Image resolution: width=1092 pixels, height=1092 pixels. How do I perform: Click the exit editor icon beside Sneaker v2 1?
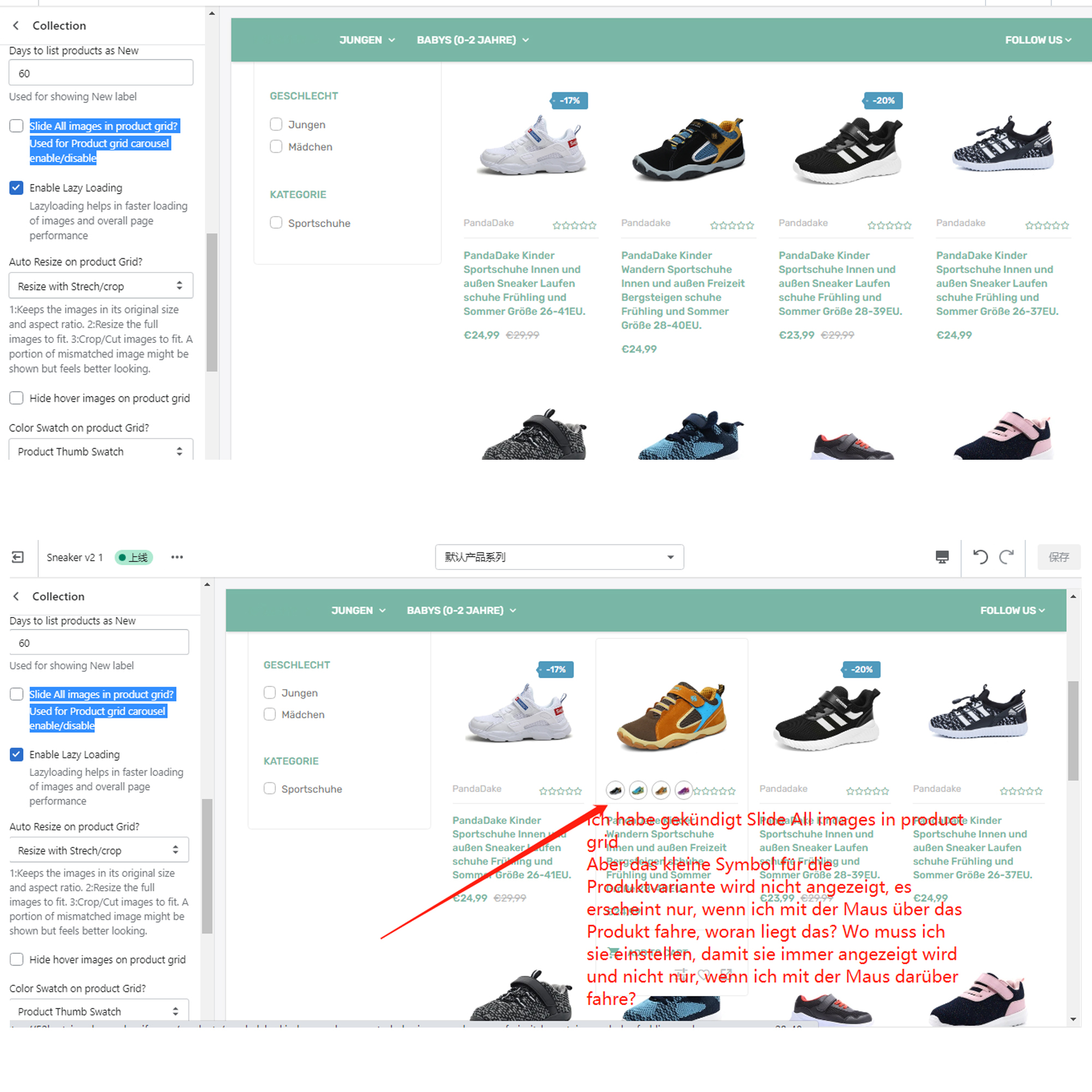(x=18, y=557)
